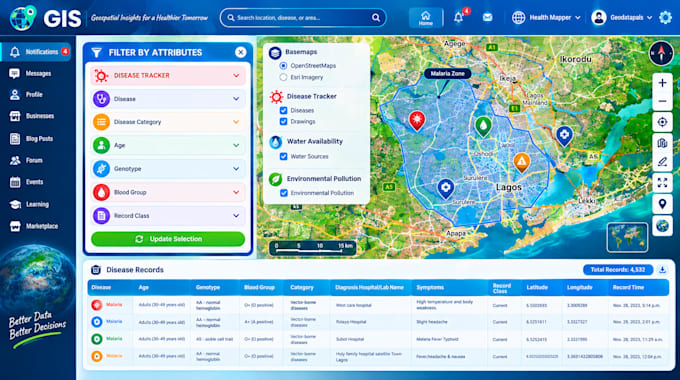Sort table by Record Time header

(628, 288)
